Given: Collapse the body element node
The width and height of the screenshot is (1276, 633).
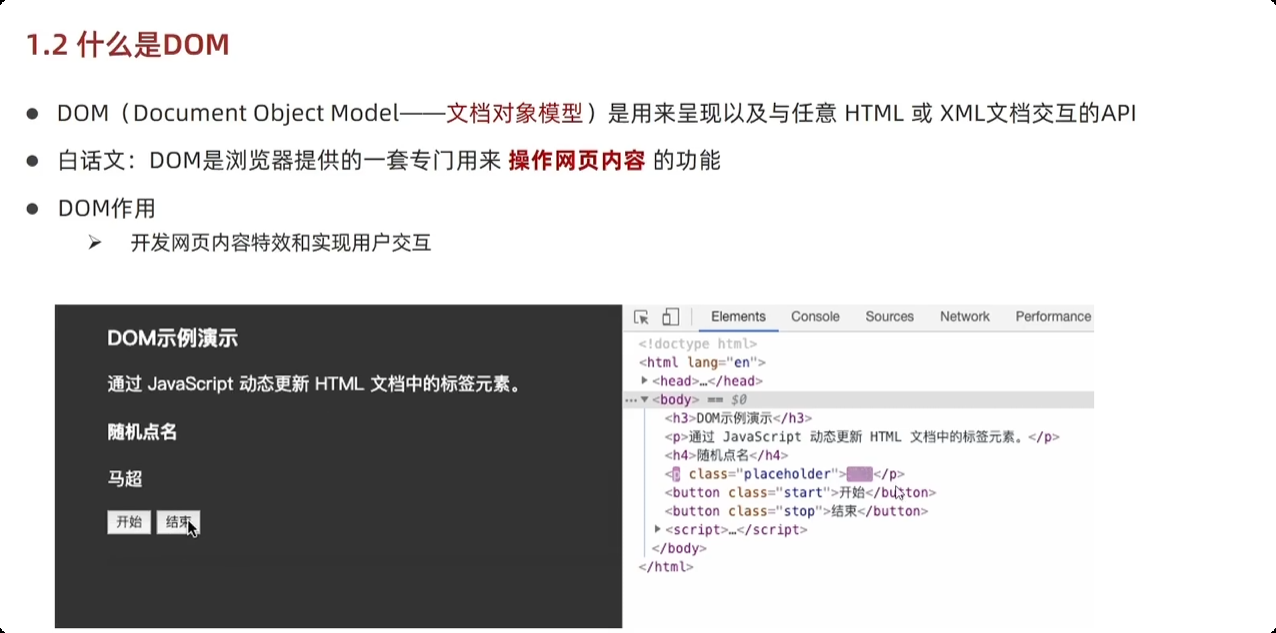Looking at the screenshot, I should click(x=645, y=400).
